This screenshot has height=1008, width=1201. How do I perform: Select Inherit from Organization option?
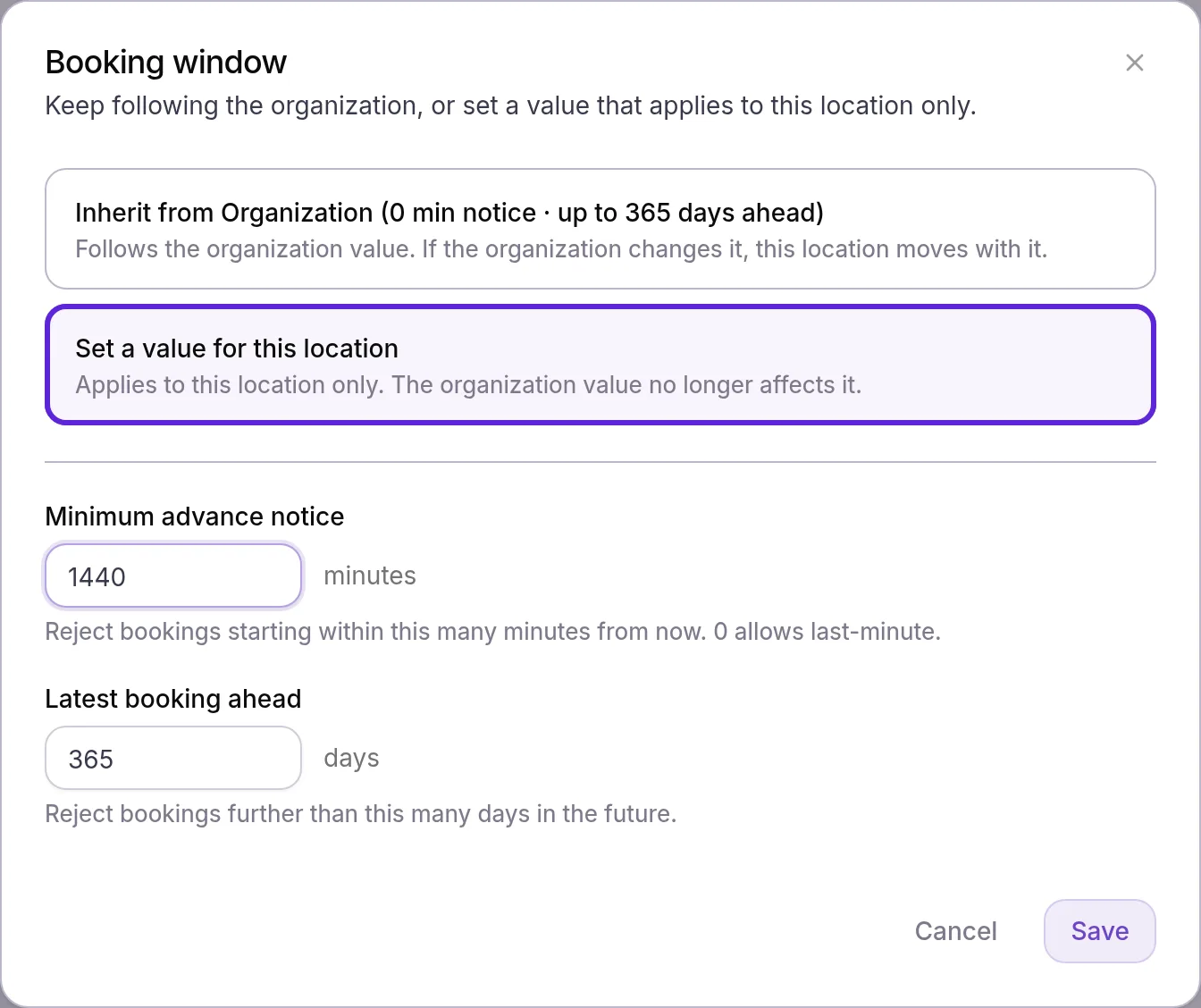(600, 229)
